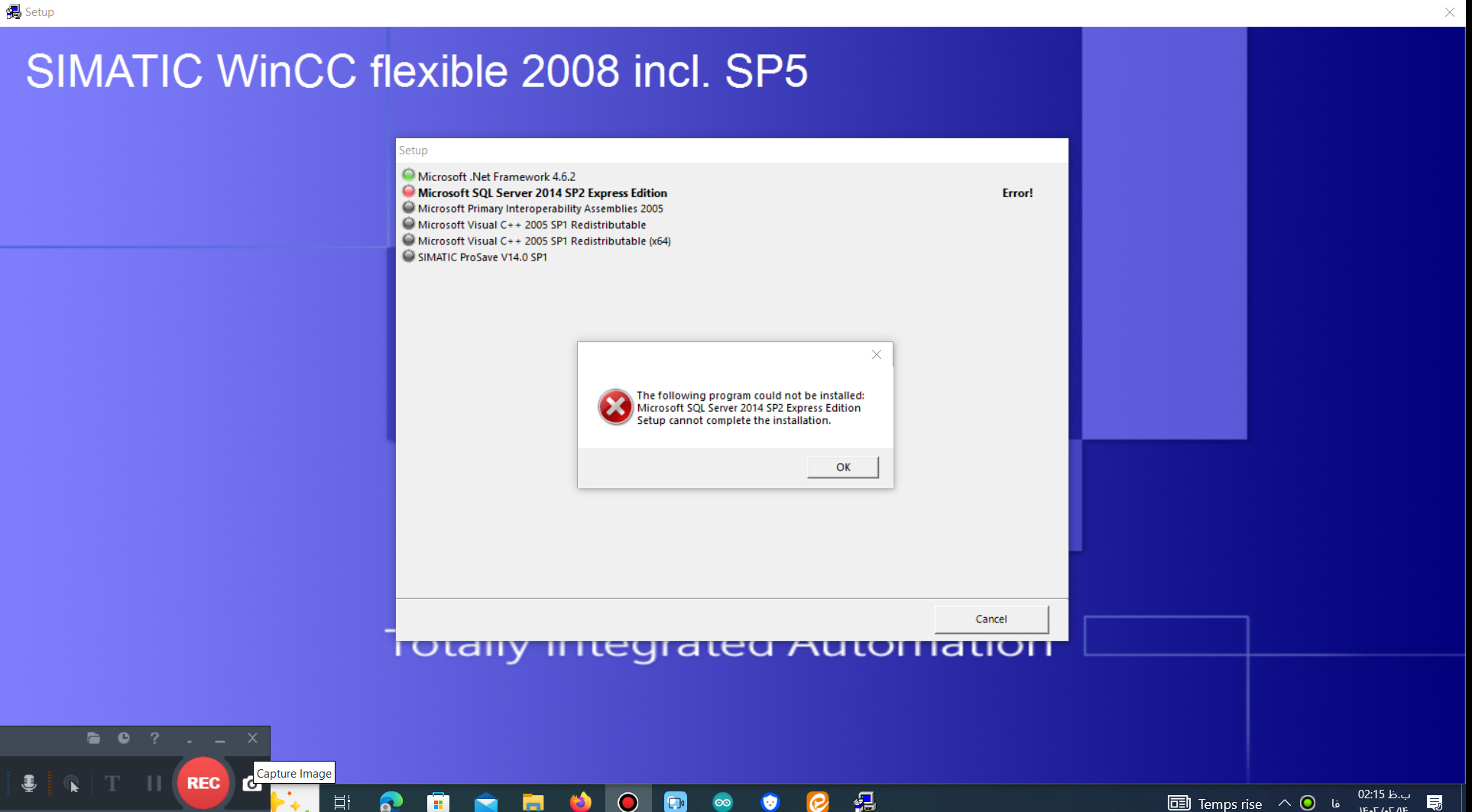Image resolution: width=1472 pixels, height=812 pixels.
Task: Click the Error! status label
Action: pos(1017,192)
